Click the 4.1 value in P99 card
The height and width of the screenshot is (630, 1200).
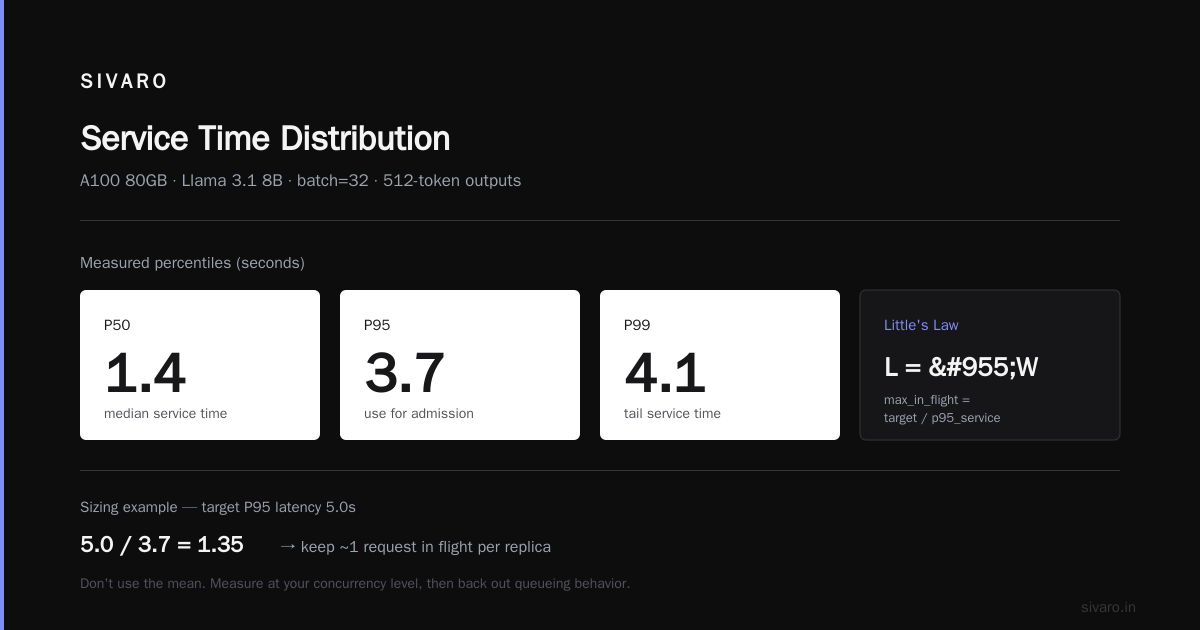pos(665,373)
